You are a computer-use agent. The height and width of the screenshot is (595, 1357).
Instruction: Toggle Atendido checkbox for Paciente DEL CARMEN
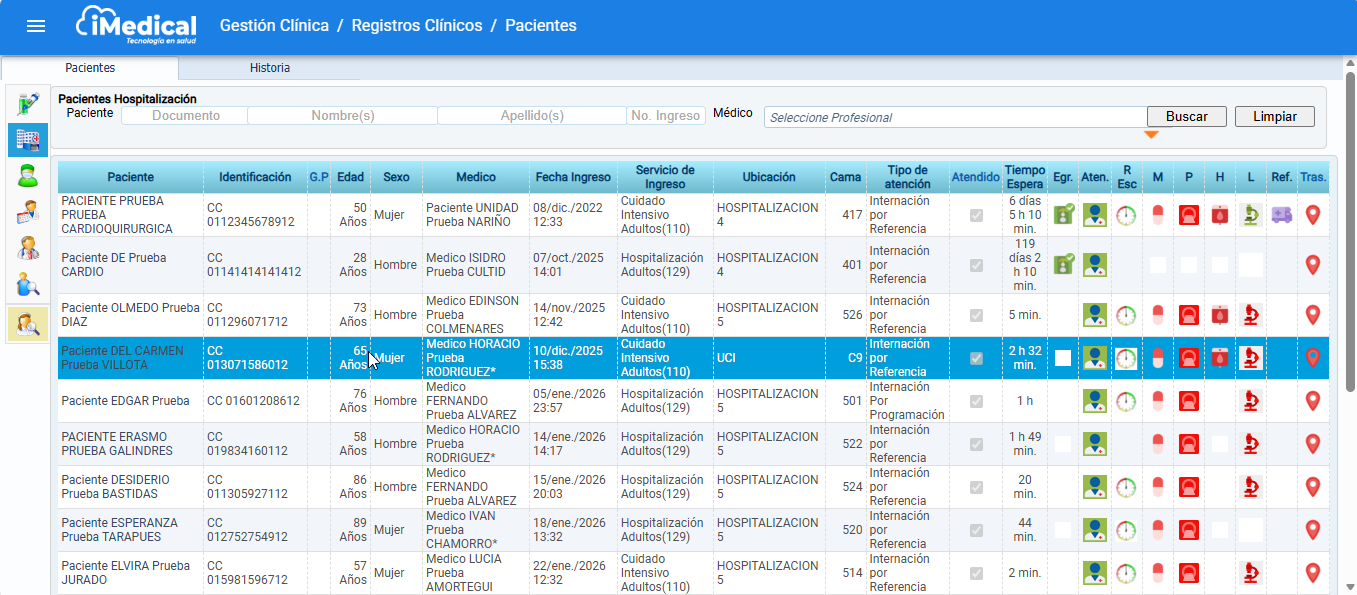tap(976, 358)
